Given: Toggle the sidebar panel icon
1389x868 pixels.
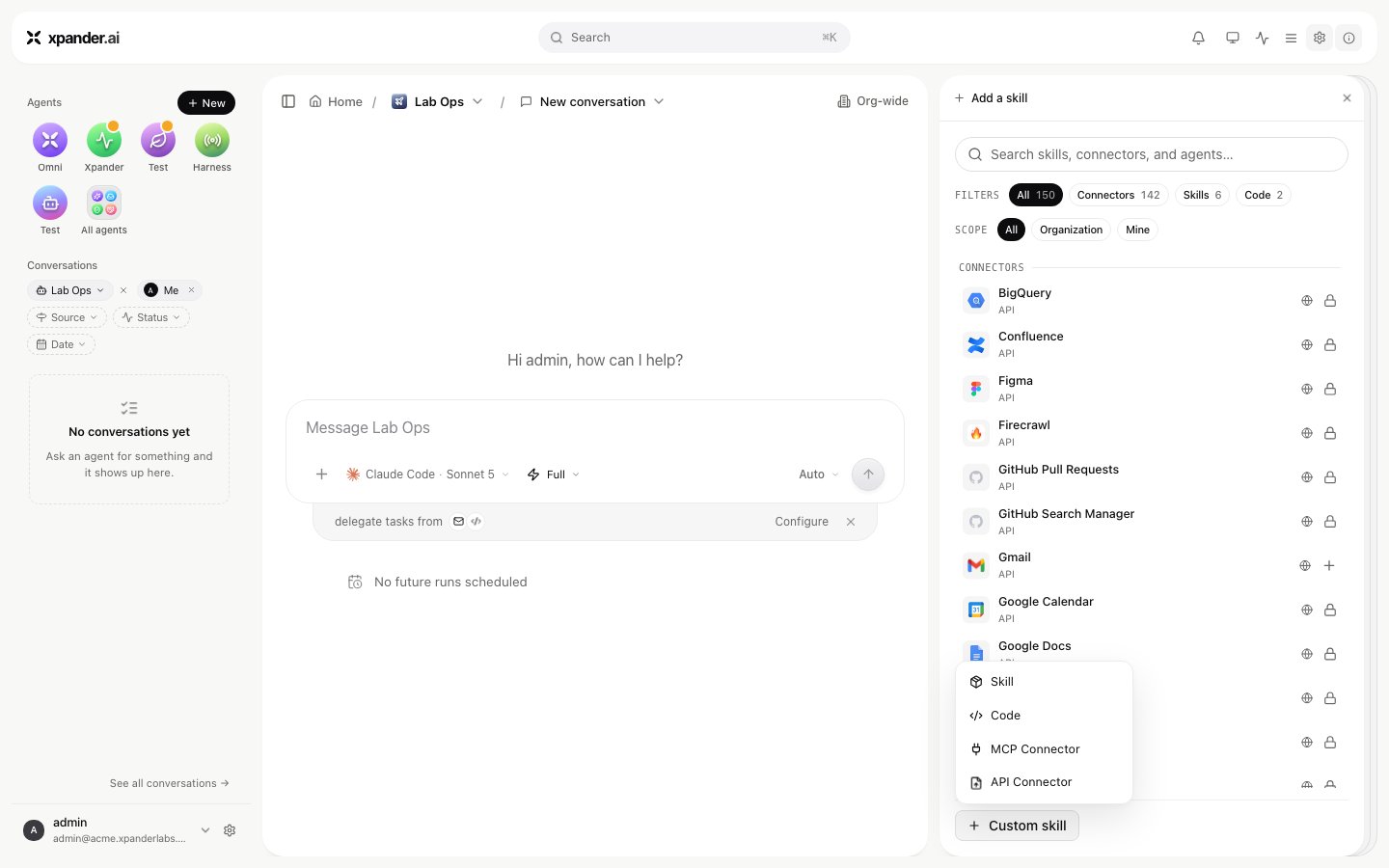Looking at the screenshot, I should pyautogui.click(x=288, y=101).
